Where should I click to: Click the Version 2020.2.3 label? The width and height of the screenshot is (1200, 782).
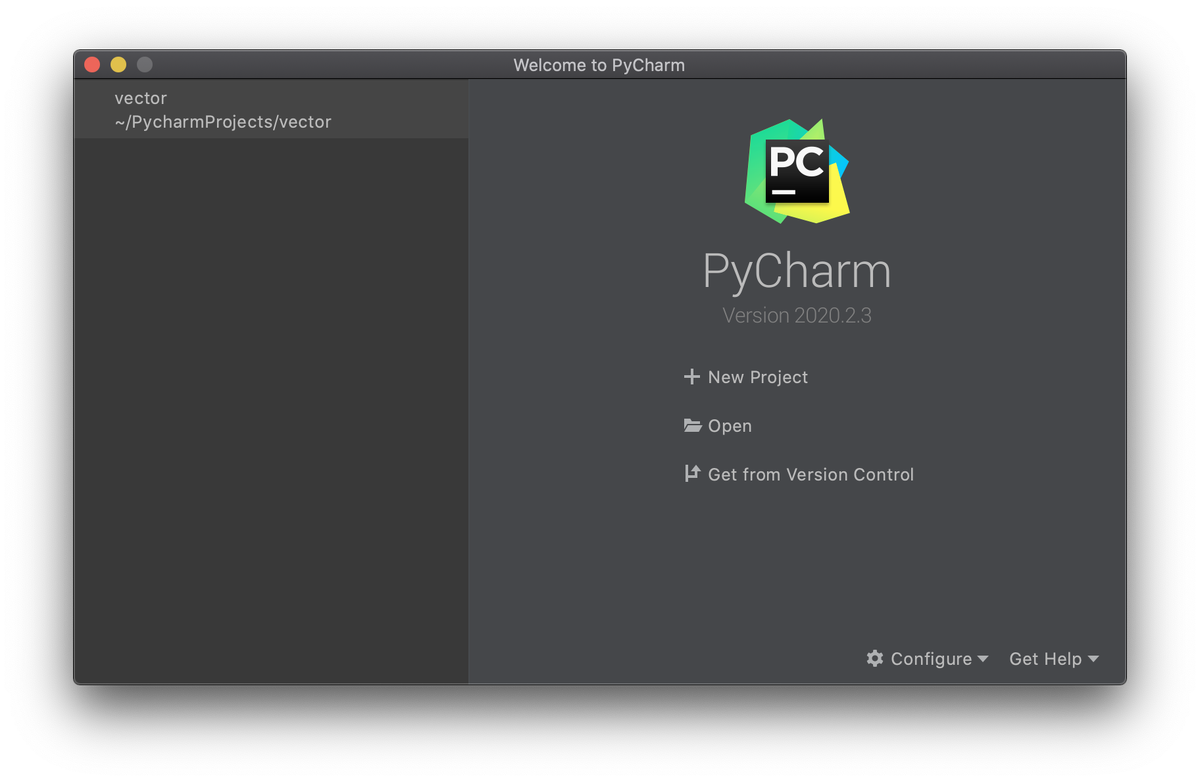[797, 315]
